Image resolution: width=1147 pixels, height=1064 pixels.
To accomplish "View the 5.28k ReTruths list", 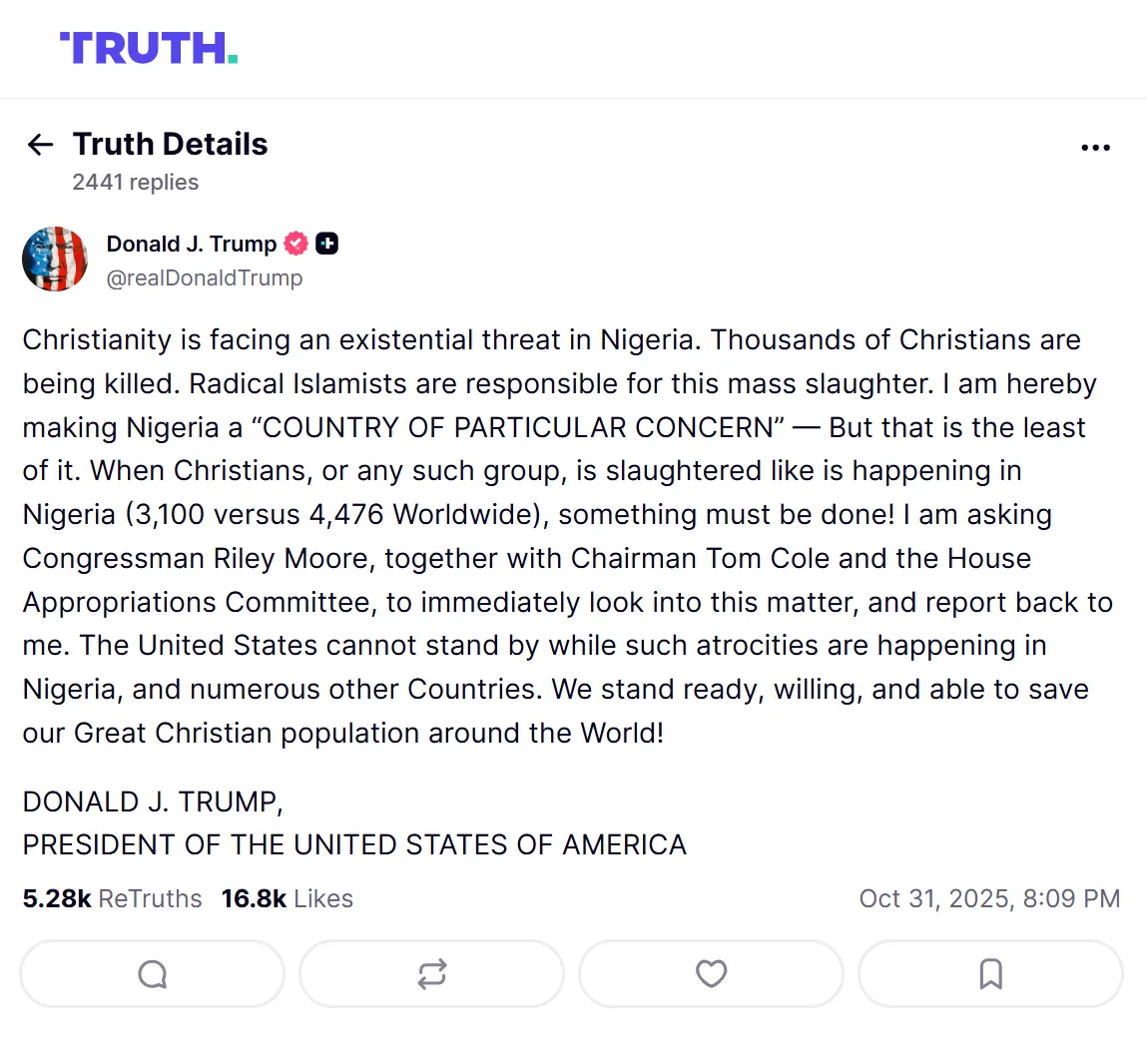I will (112, 898).
